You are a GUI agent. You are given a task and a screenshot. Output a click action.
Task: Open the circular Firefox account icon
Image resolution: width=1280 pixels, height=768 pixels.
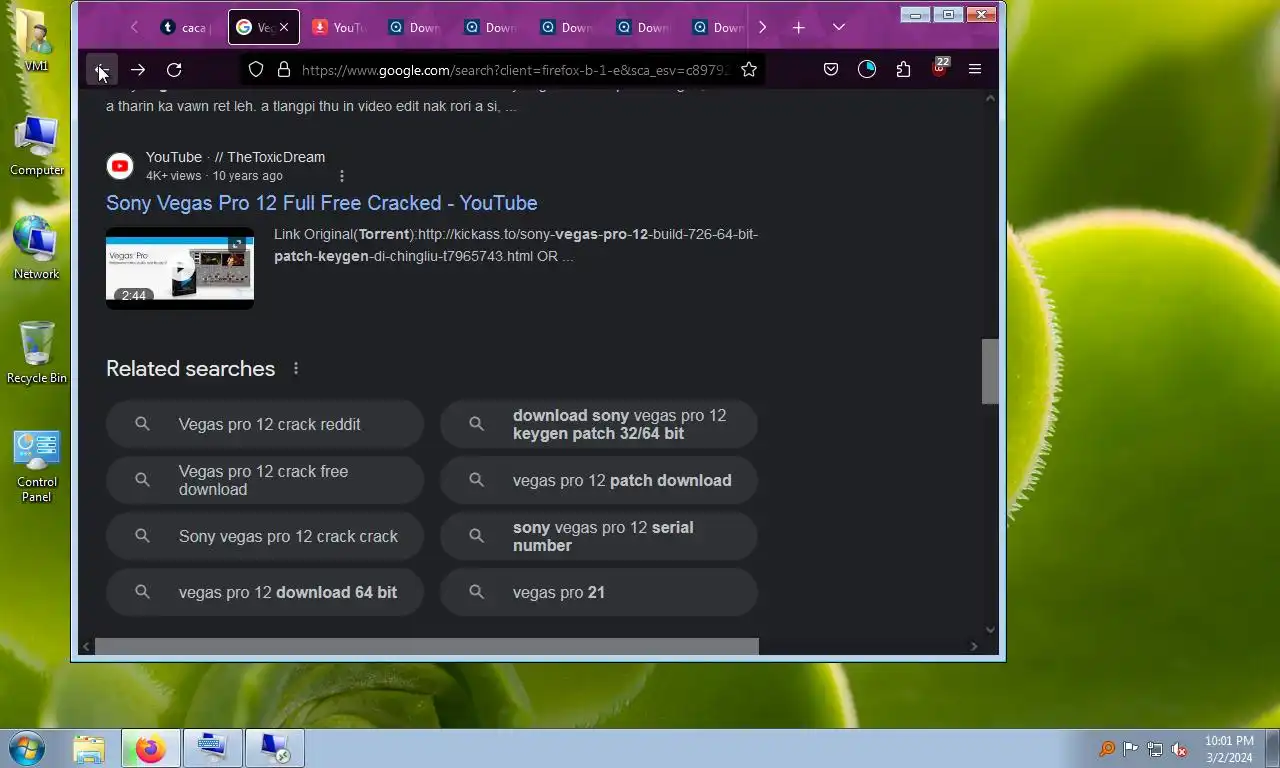click(867, 70)
